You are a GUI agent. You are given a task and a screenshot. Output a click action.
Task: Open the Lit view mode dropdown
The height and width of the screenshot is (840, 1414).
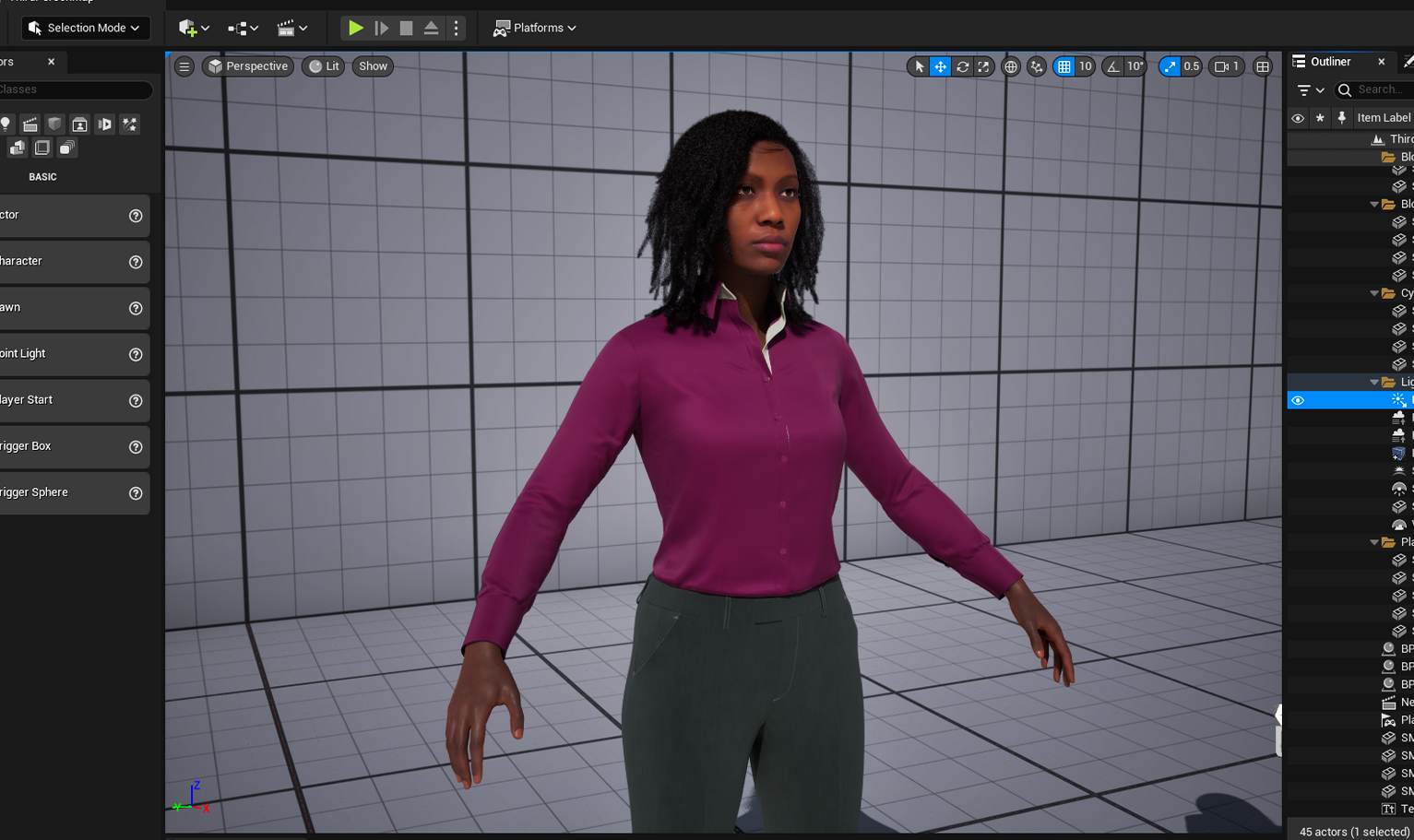click(323, 65)
